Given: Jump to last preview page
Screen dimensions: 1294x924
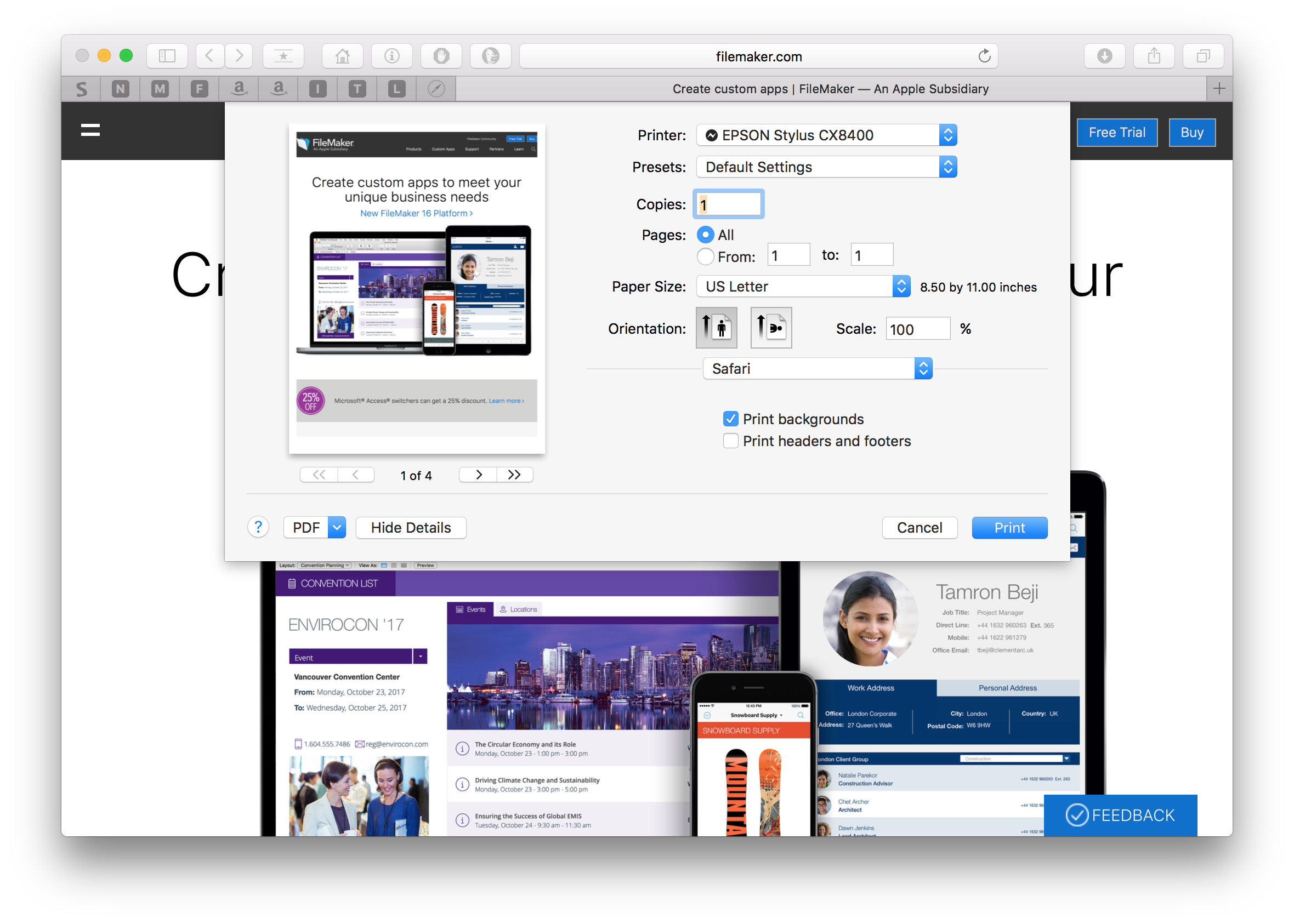Looking at the screenshot, I should coord(515,475).
